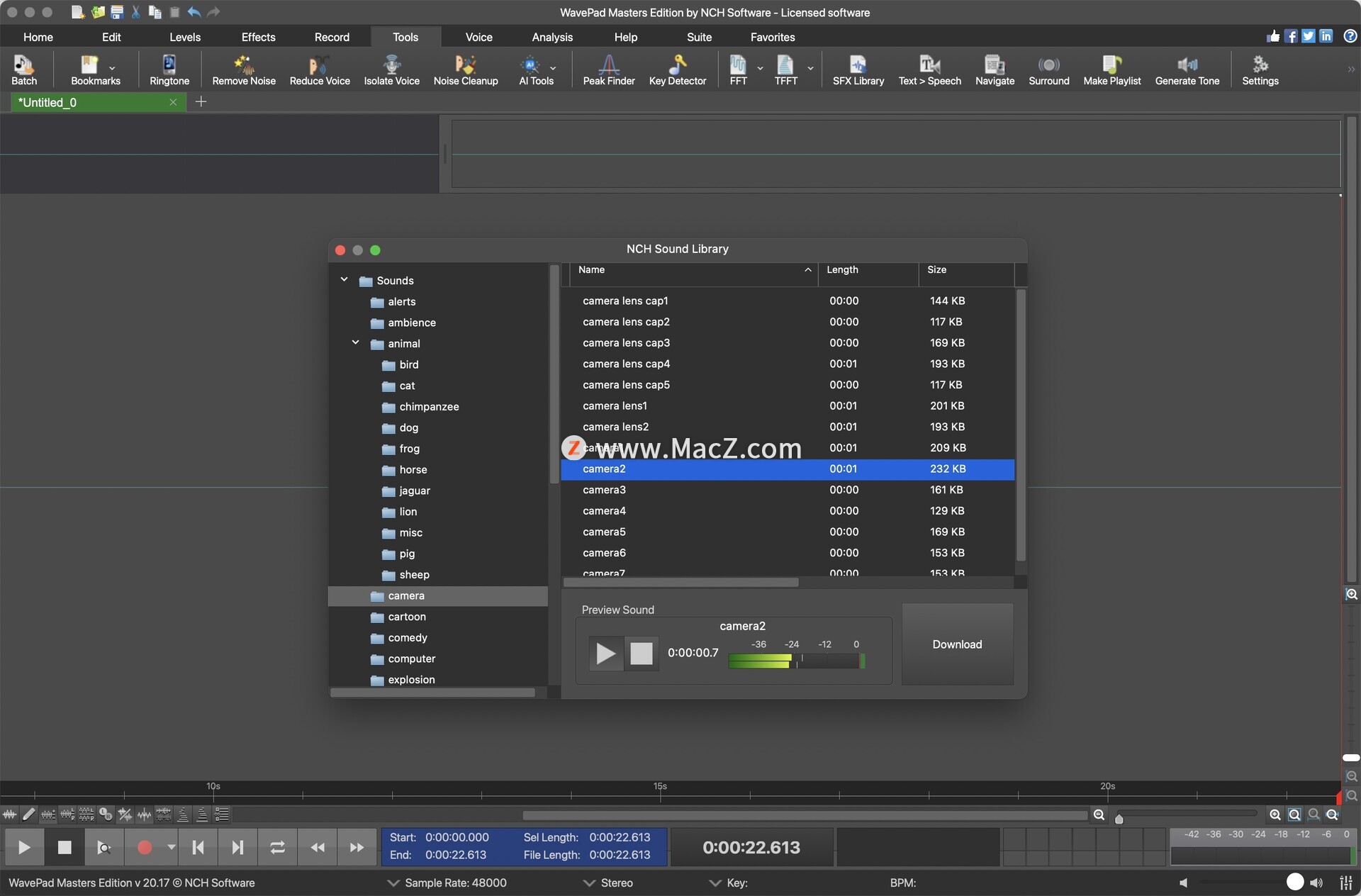The height and width of the screenshot is (896, 1361).
Task: Play the main audio track
Action: coord(24,847)
